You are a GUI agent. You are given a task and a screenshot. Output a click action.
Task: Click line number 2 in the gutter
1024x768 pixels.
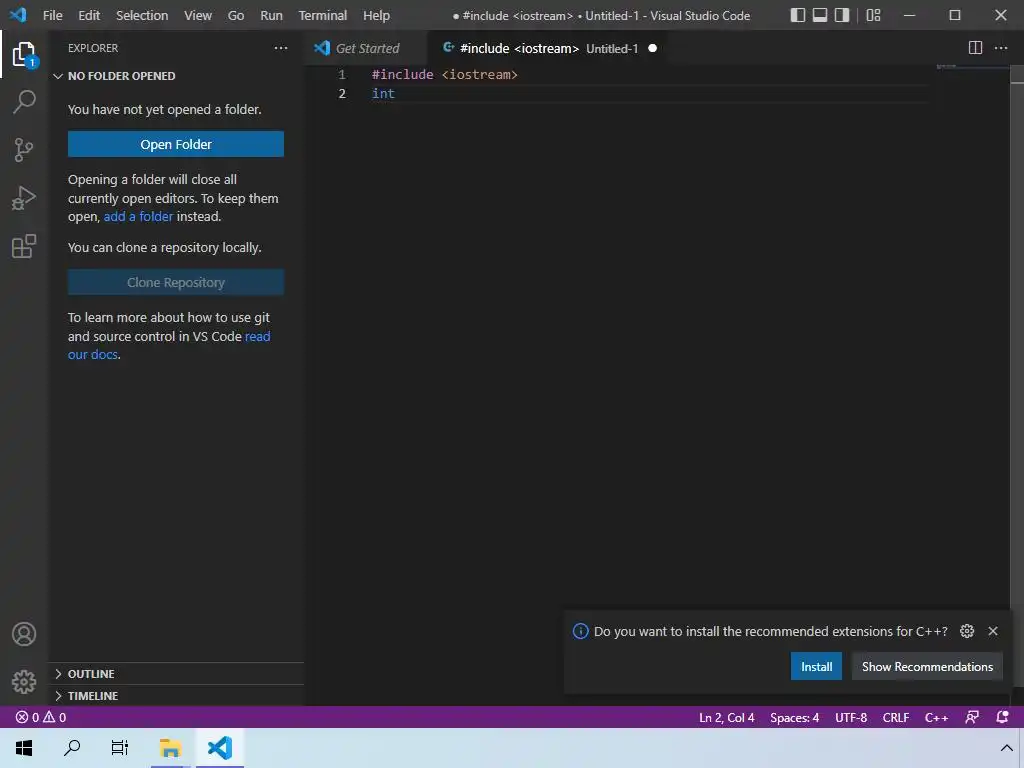pyautogui.click(x=342, y=93)
